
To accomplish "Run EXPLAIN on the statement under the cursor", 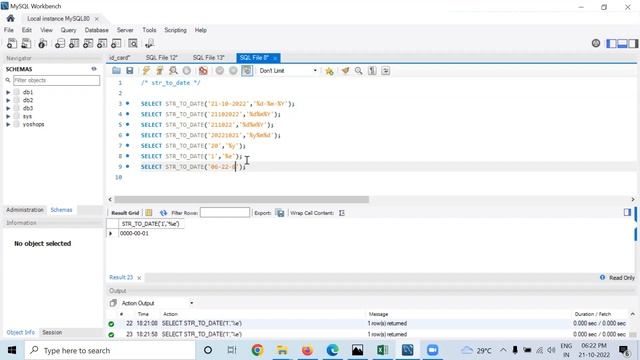I will 173,71.
